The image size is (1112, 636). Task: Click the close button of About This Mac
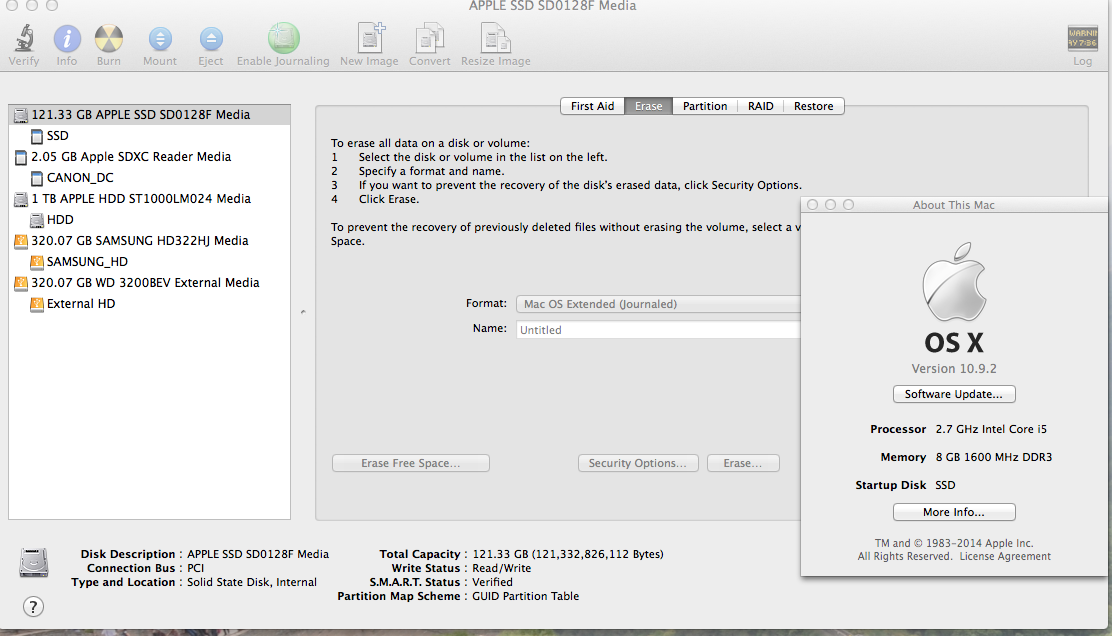coord(813,205)
